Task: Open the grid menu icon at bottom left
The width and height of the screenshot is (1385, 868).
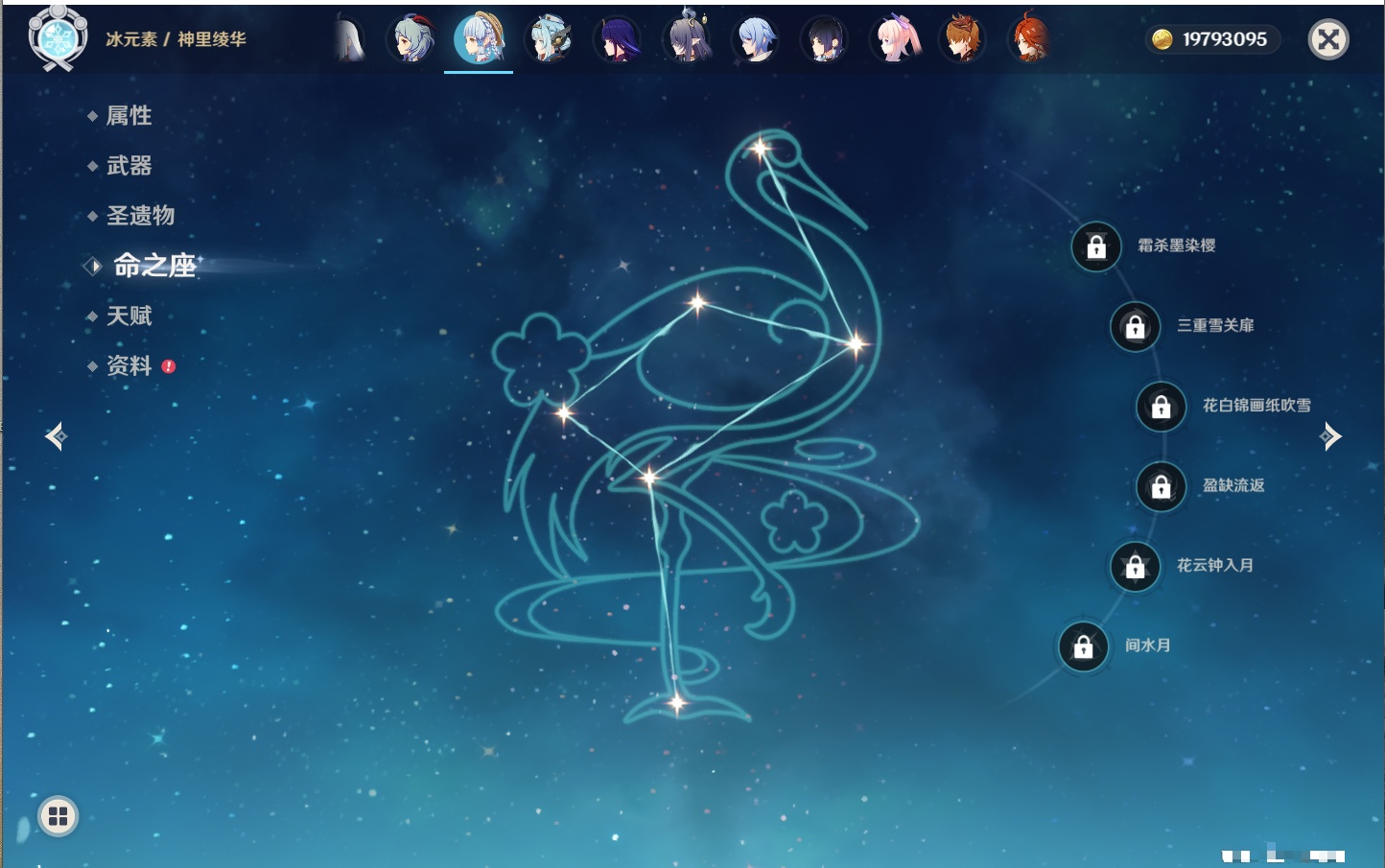Action: [x=58, y=816]
